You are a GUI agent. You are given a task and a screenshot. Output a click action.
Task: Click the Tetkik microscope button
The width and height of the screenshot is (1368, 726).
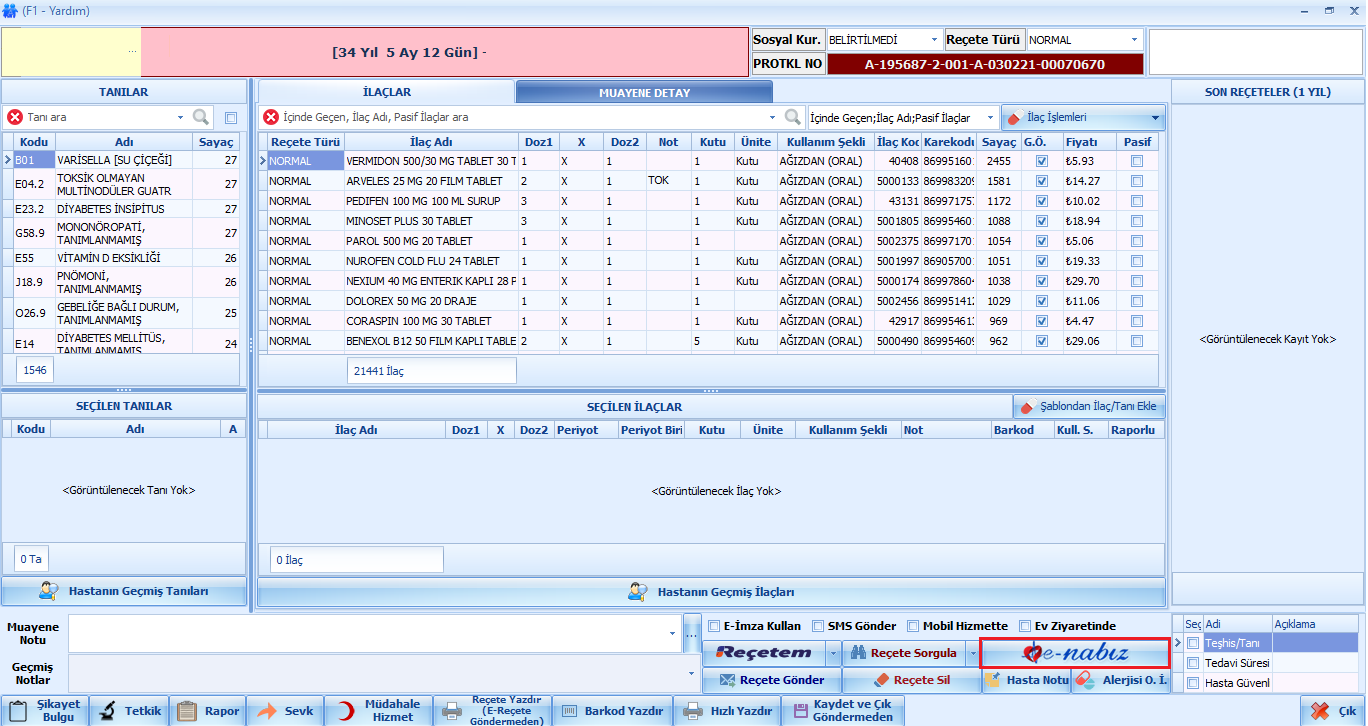coord(130,711)
